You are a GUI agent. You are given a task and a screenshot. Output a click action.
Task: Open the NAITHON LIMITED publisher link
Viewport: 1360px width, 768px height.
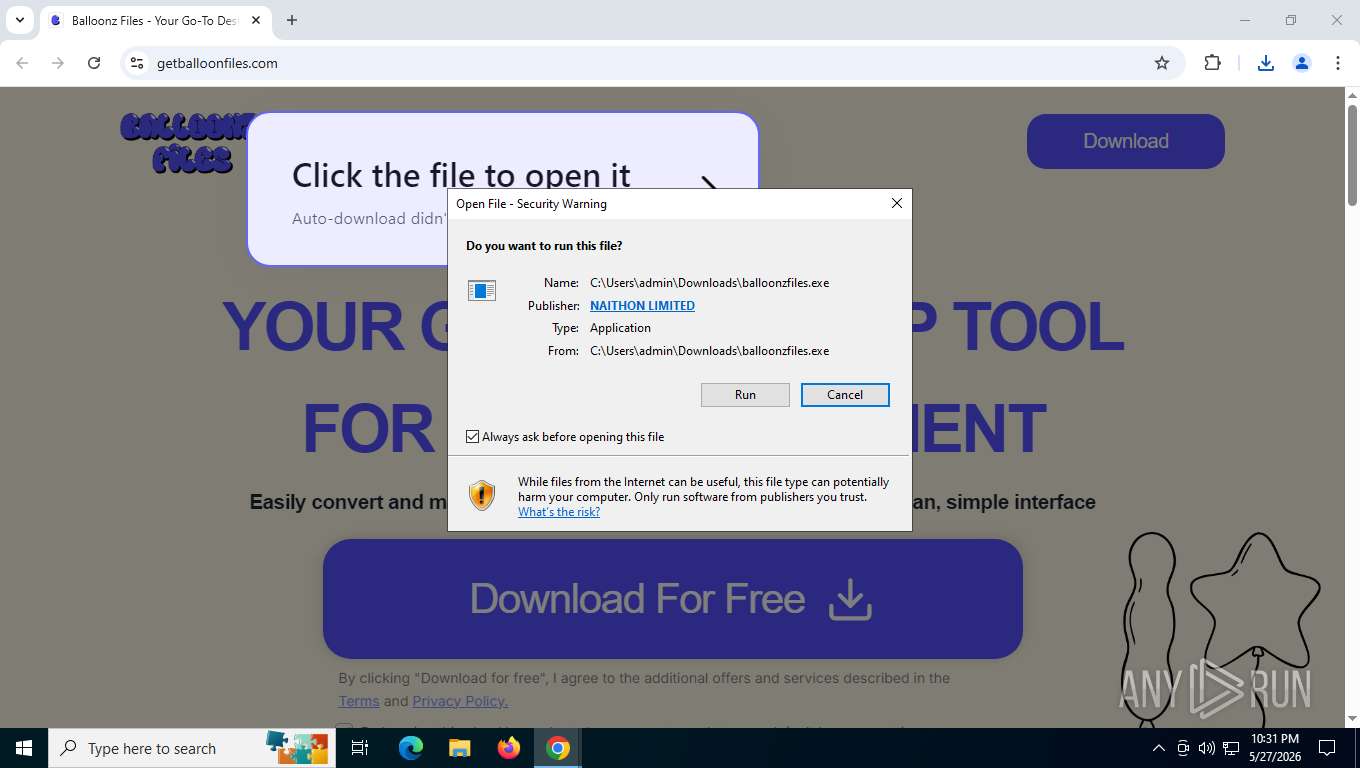click(x=642, y=306)
